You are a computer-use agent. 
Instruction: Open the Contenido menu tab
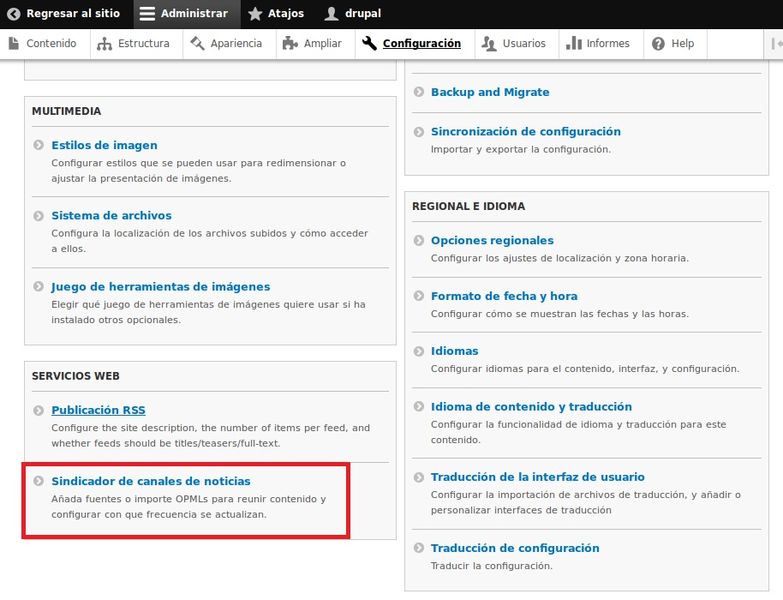[x=45, y=44]
